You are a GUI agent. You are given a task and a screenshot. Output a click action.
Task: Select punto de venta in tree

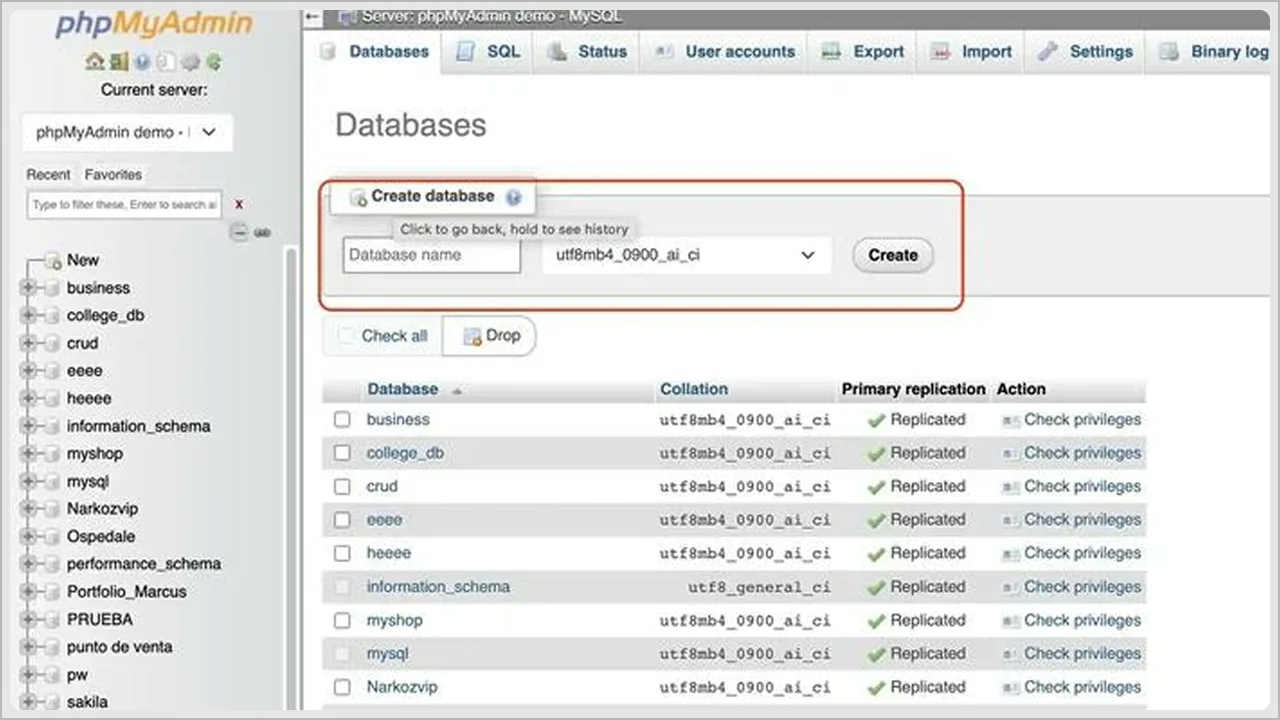click(x=119, y=647)
